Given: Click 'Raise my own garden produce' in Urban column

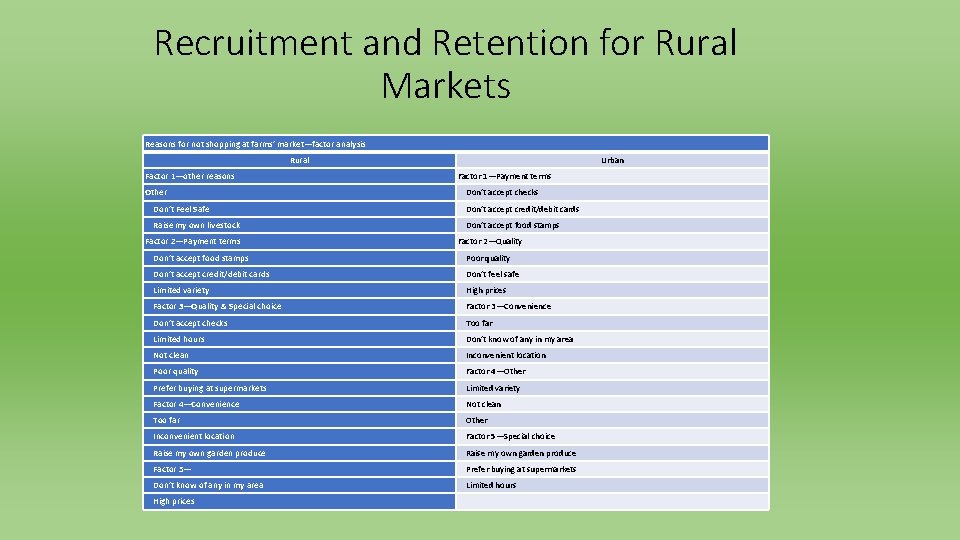Looking at the screenshot, I should [x=612, y=453].
